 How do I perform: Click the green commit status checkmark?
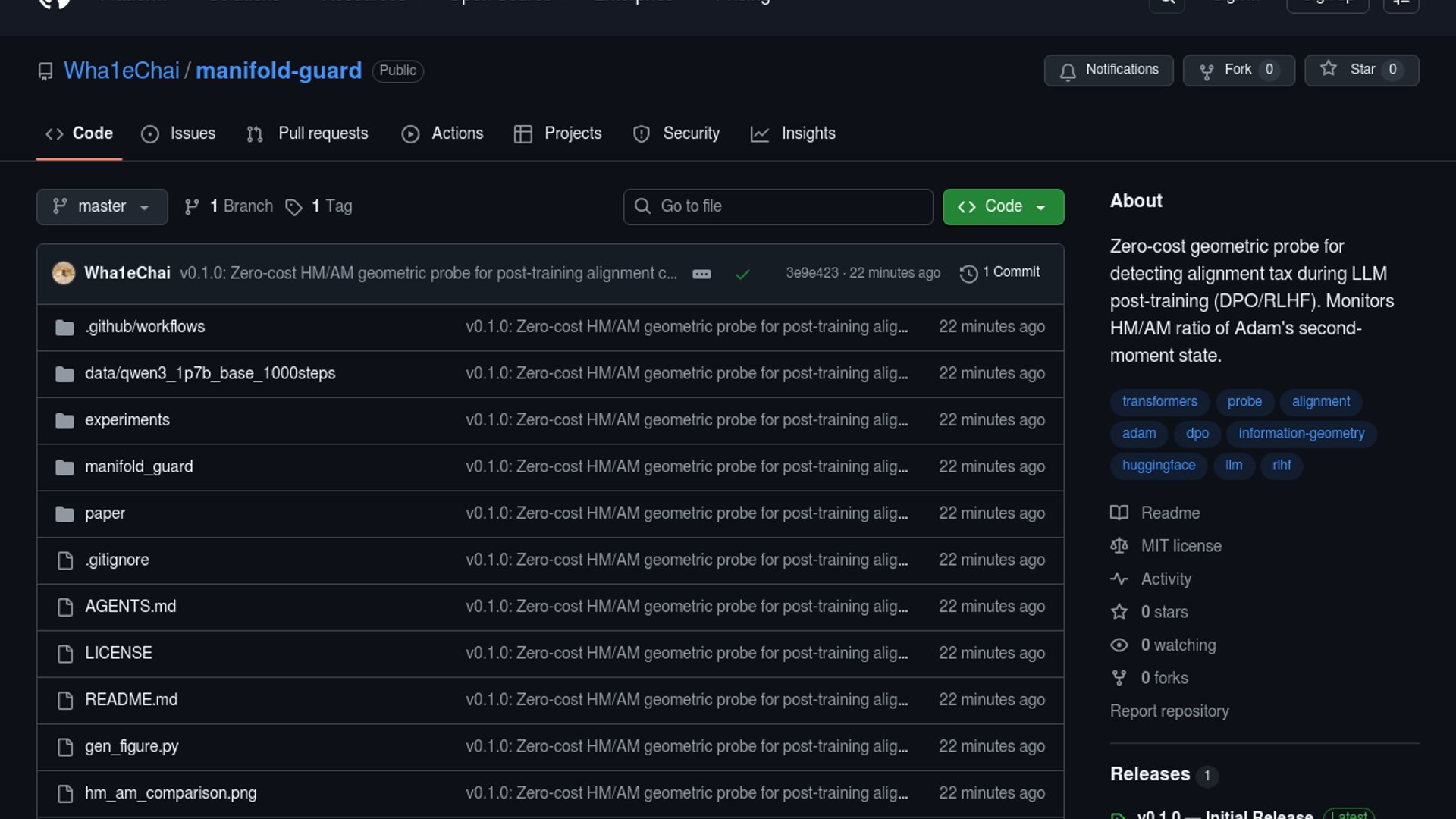point(742,274)
